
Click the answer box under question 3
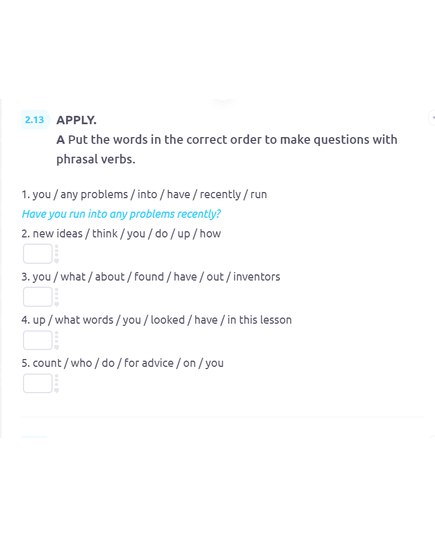click(38, 297)
